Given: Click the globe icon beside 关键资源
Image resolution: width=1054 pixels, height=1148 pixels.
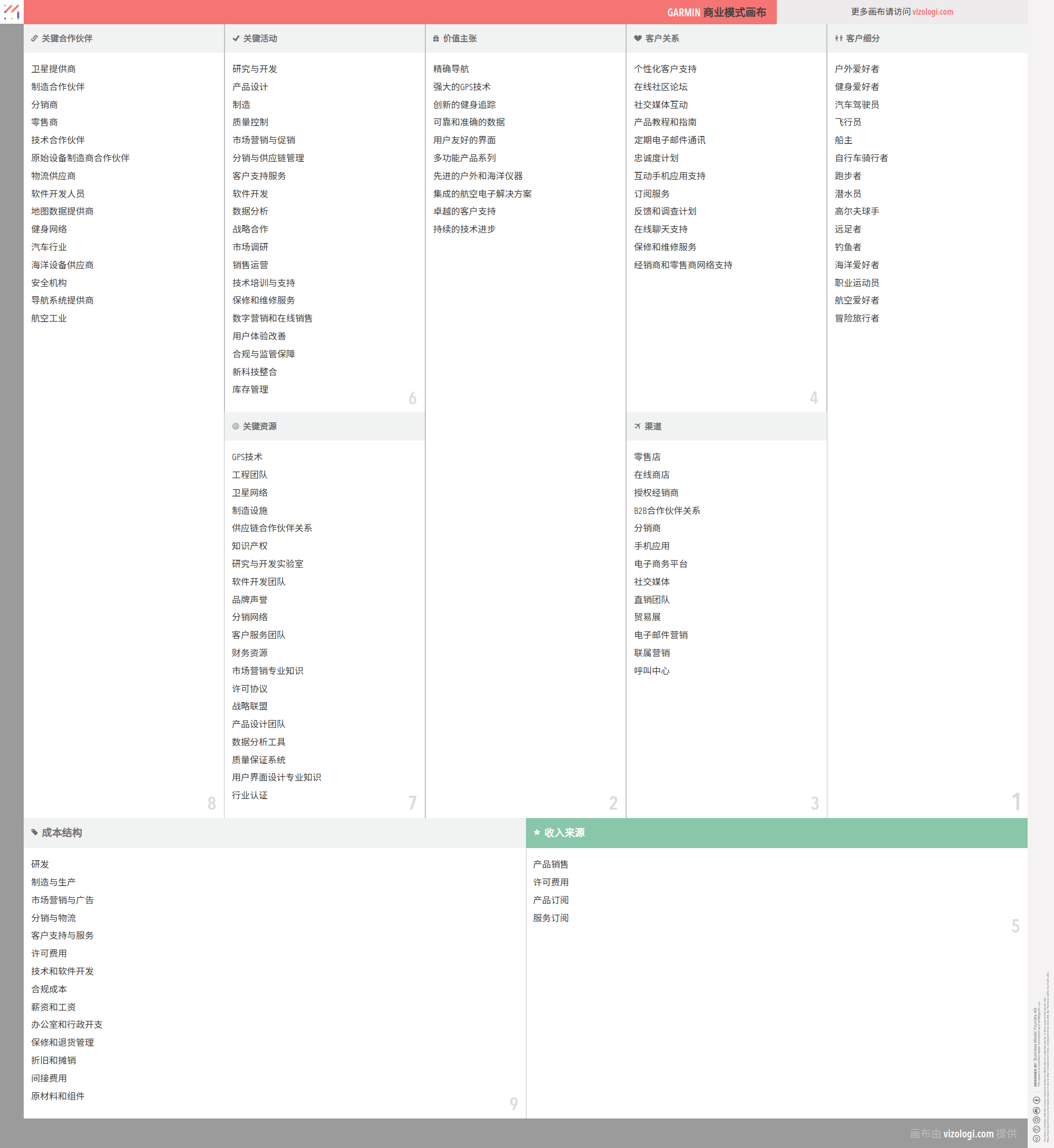Looking at the screenshot, I should click(x=236, y=426).
